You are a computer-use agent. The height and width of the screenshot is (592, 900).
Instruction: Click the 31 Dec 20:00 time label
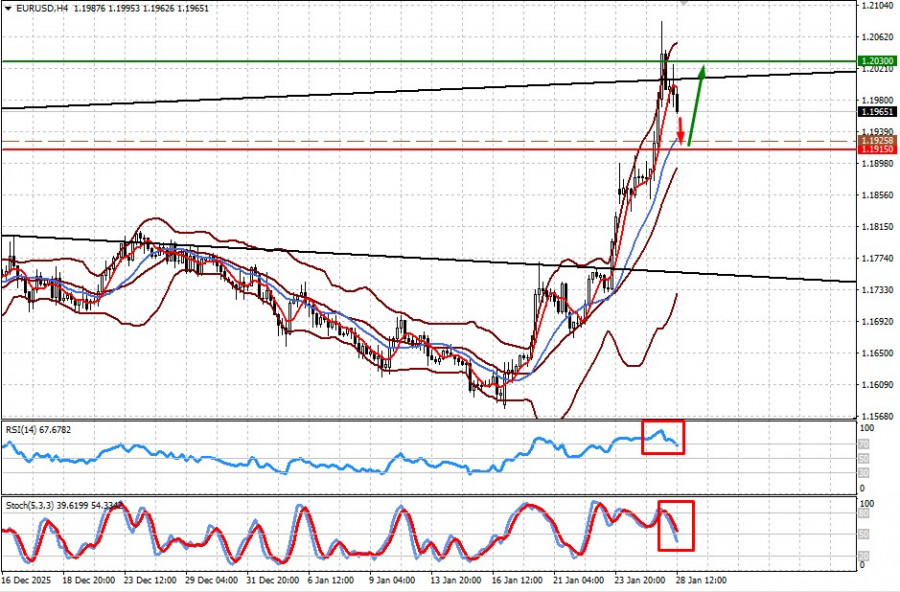pyautogui.click(x=273, y=580)
